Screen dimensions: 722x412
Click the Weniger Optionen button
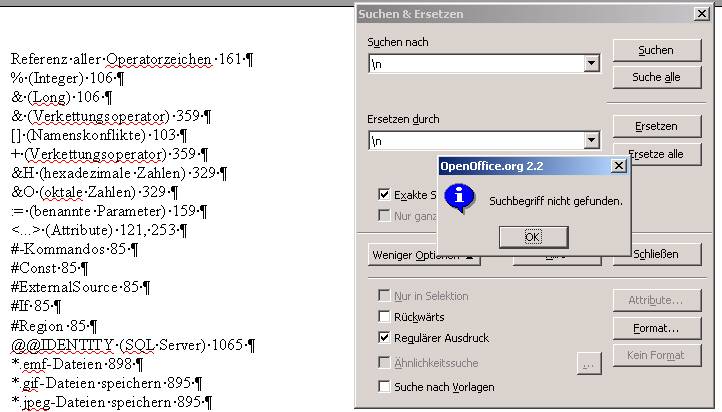[x=403, y=255]
